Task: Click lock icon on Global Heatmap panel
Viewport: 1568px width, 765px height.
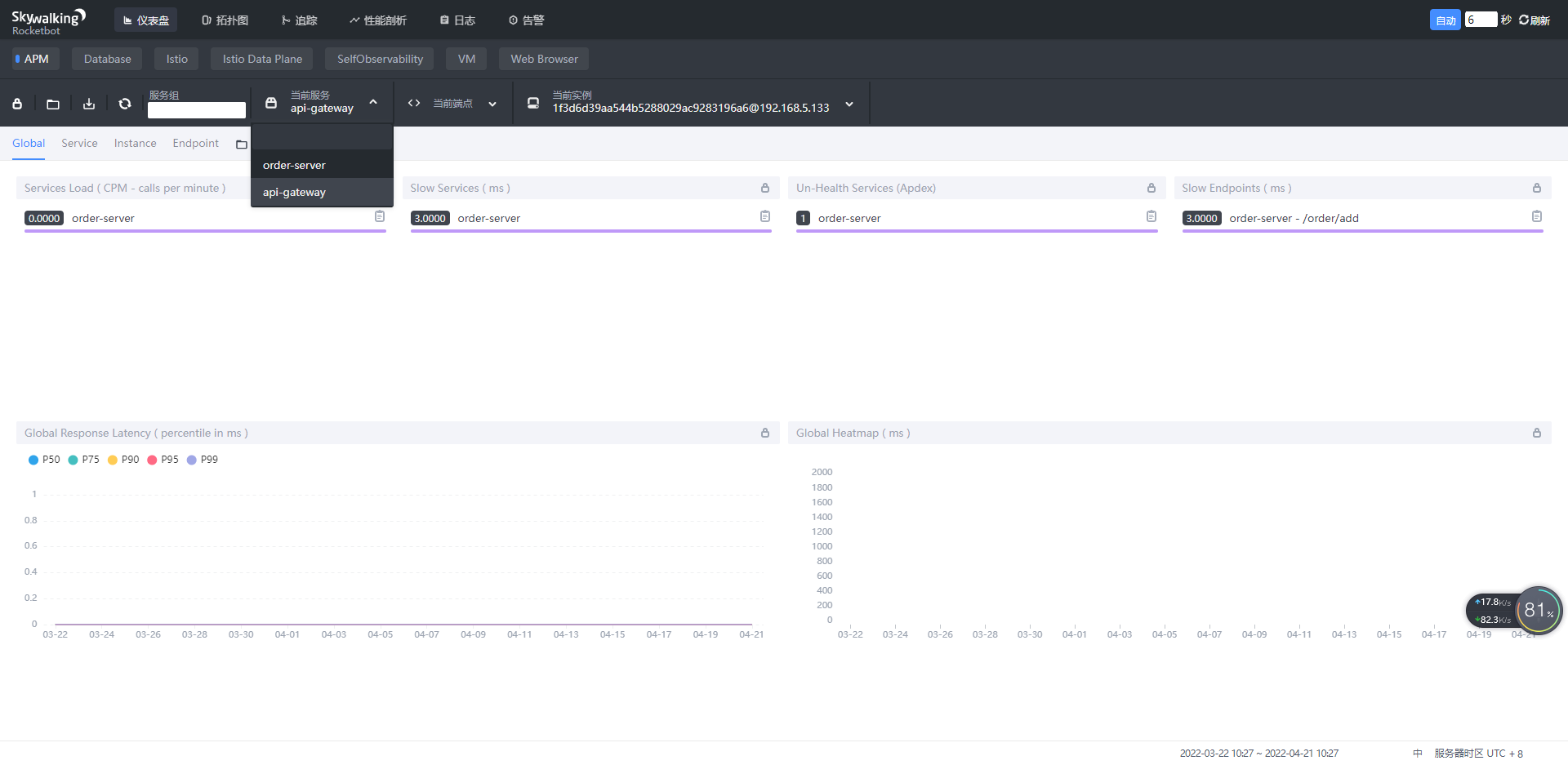Action: [x=1537, y=433]
